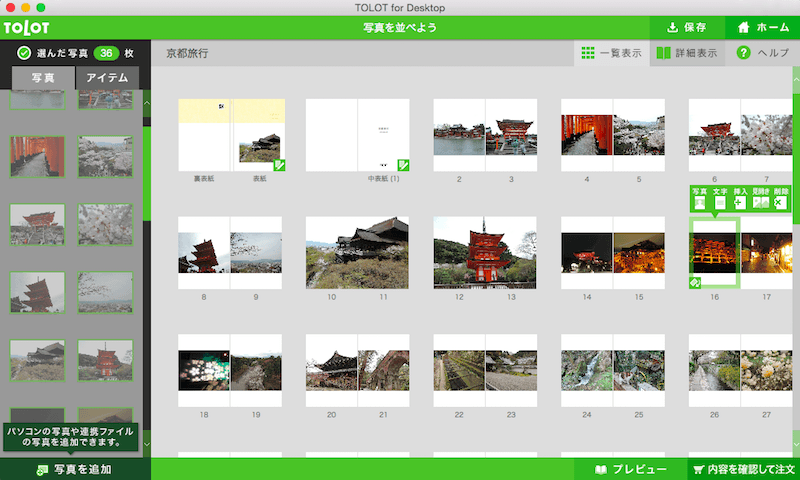Screen dimensions: 800x480
Task: Select red pagoda thumbnail in sidebar bottom row
Action: [105, 360]
